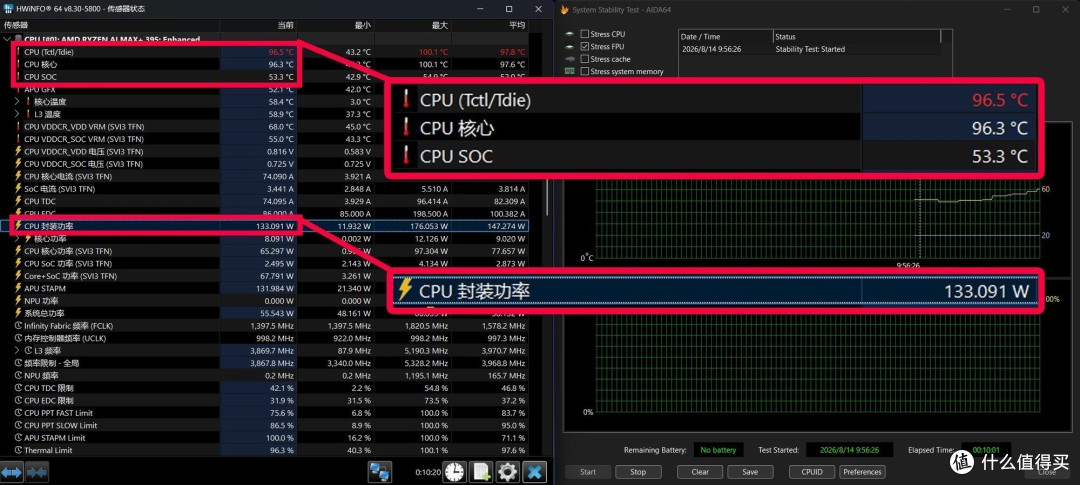The width and height of the screenshot is (1080, 485).
Task: Click the HWiNFO collapse-columns inward arrows icon
Action: [x=37, y=472]
